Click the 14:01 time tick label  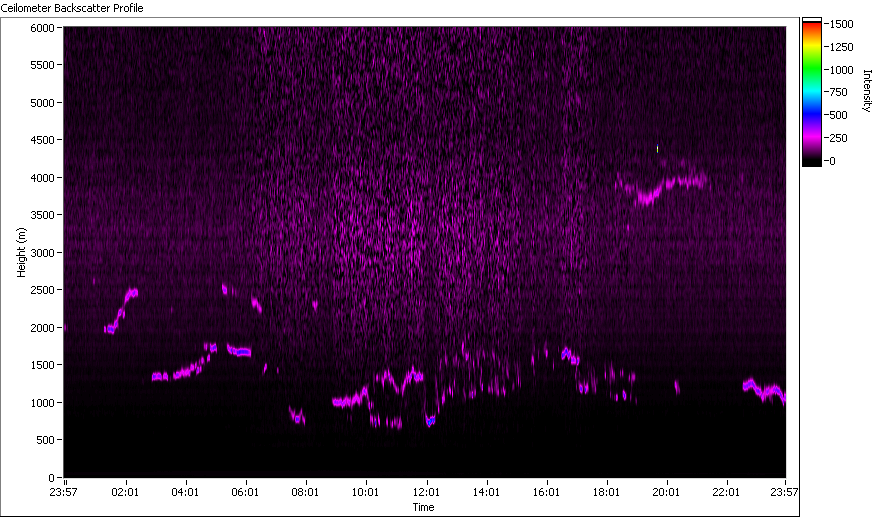coord(486,492)
